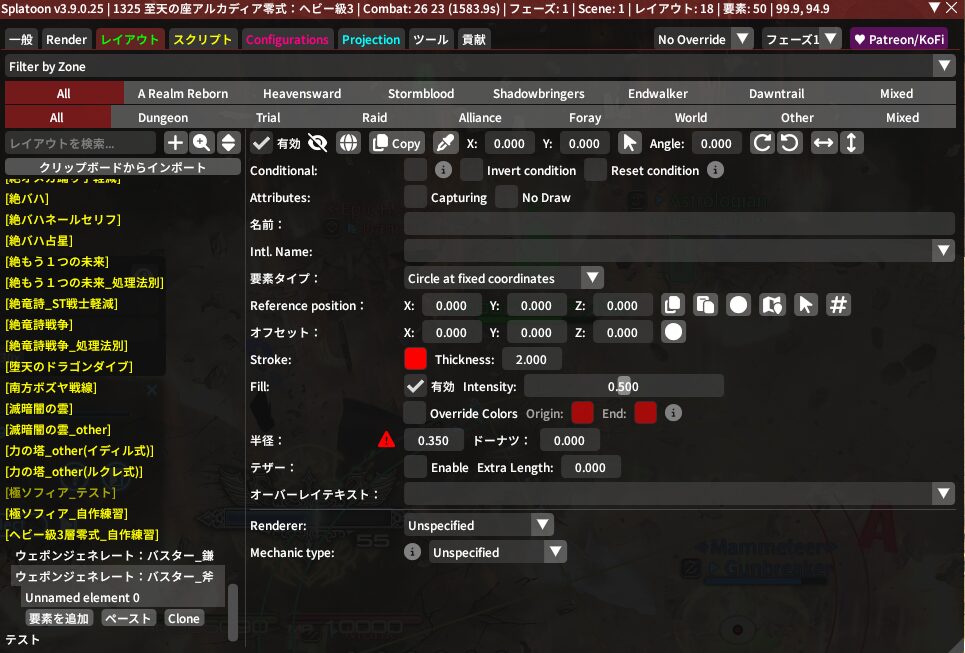Click the rotate clockwise icon next to Angle
The height and width of the screenshot is (653, 965).
tap(762, 143)
